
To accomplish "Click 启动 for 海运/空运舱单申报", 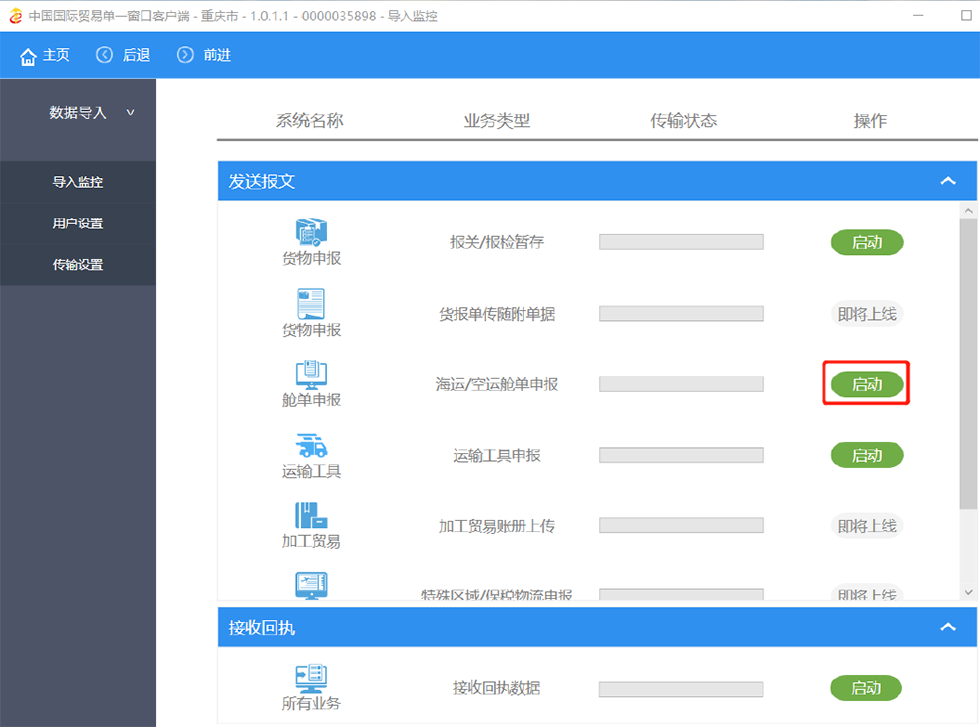I will (x=866, y=383).
